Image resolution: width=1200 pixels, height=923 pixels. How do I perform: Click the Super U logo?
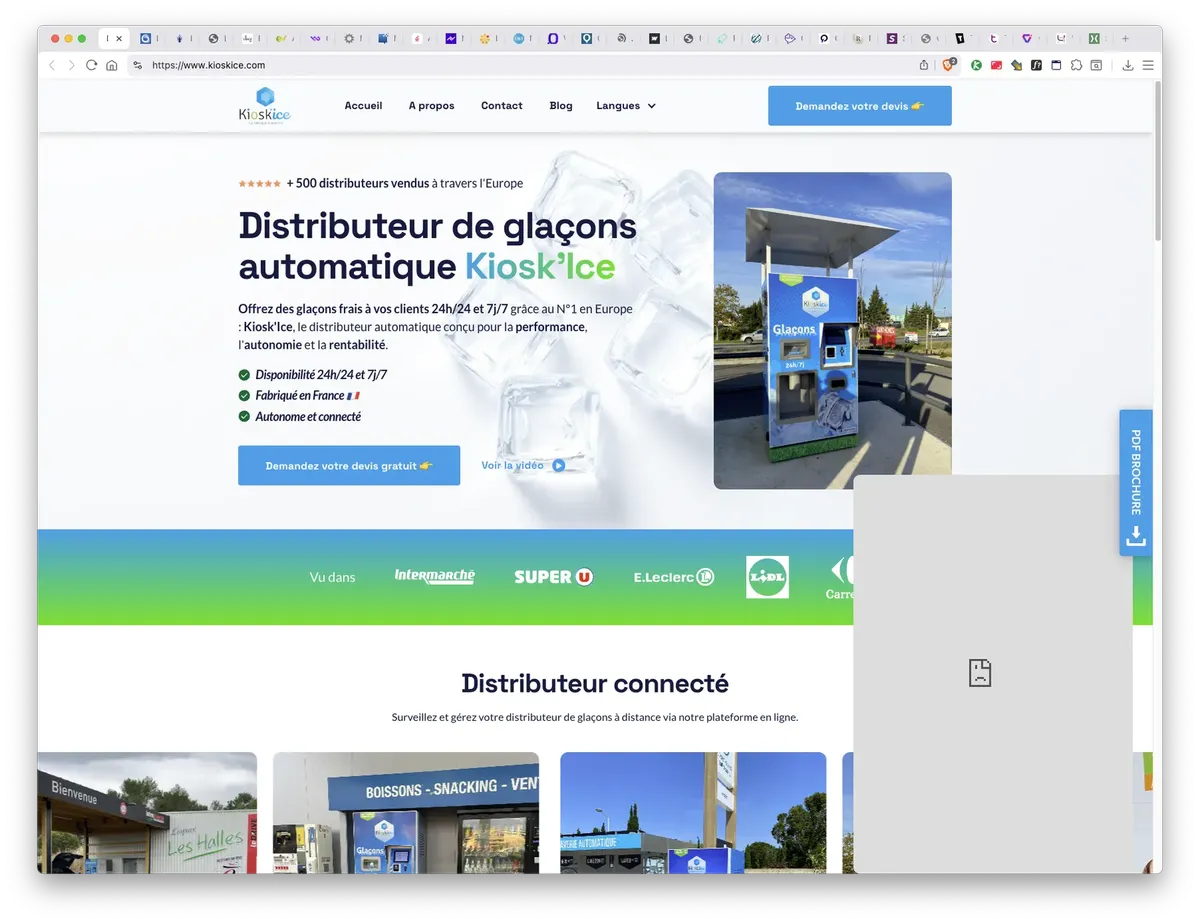(554, 577)
